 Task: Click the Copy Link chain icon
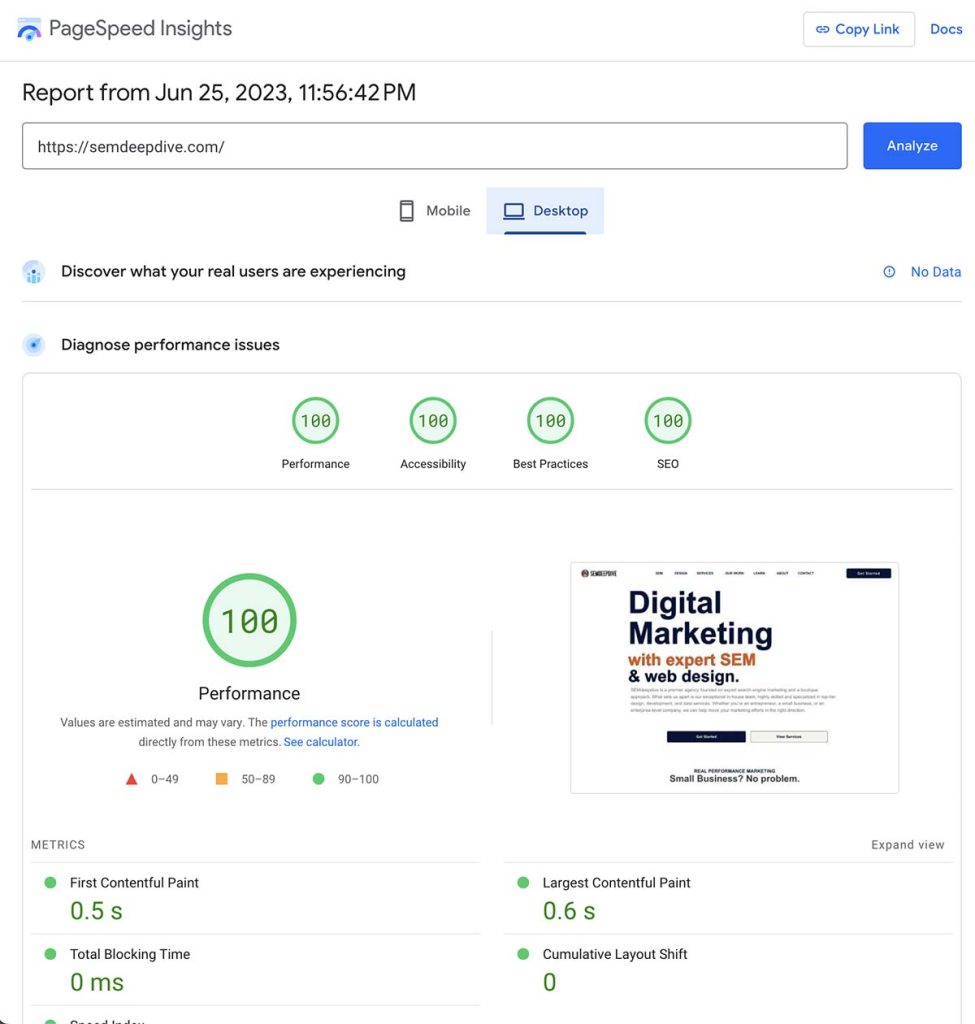(823, 29)
